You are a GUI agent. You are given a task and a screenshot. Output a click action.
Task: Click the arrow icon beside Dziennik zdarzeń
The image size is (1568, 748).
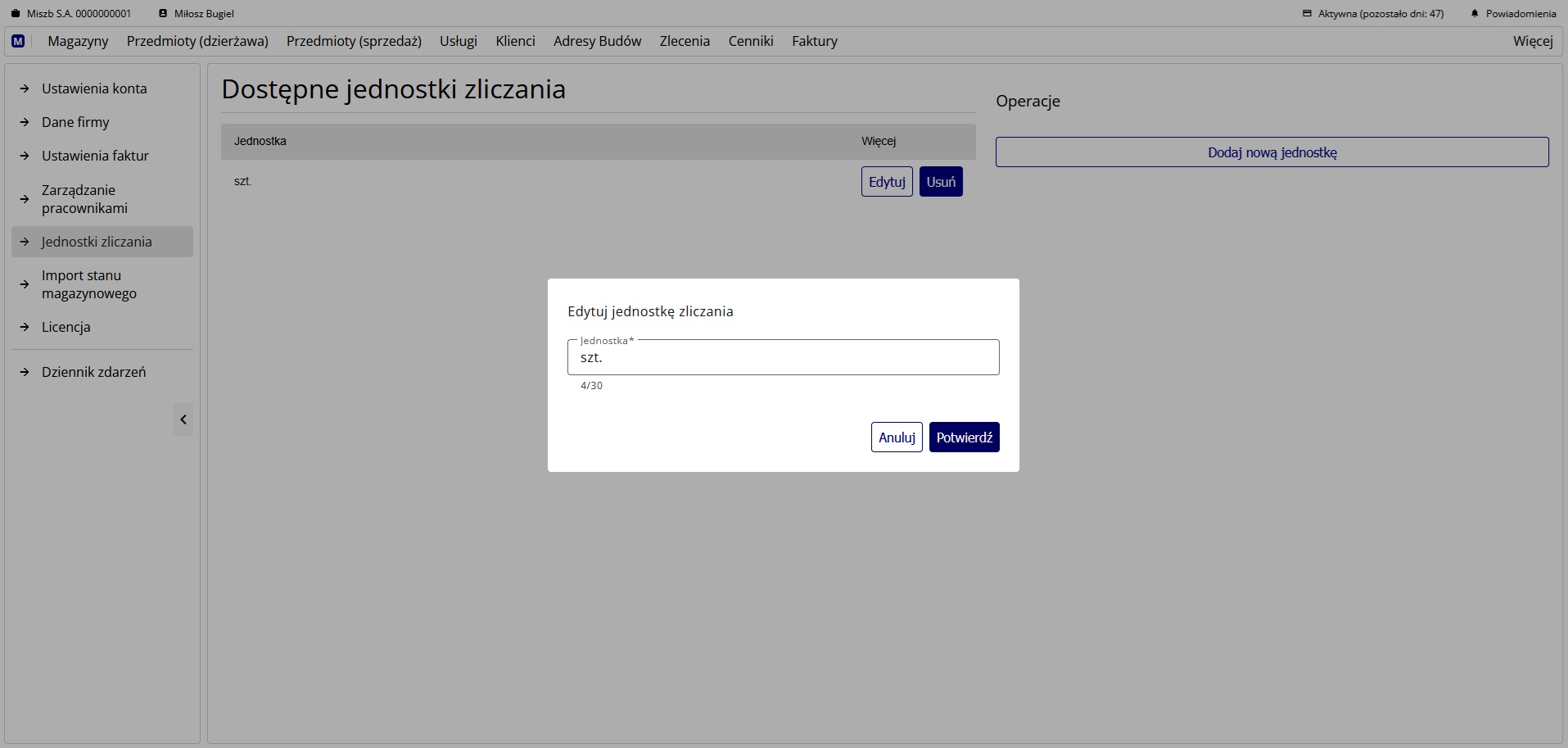(x=25, y=372)
